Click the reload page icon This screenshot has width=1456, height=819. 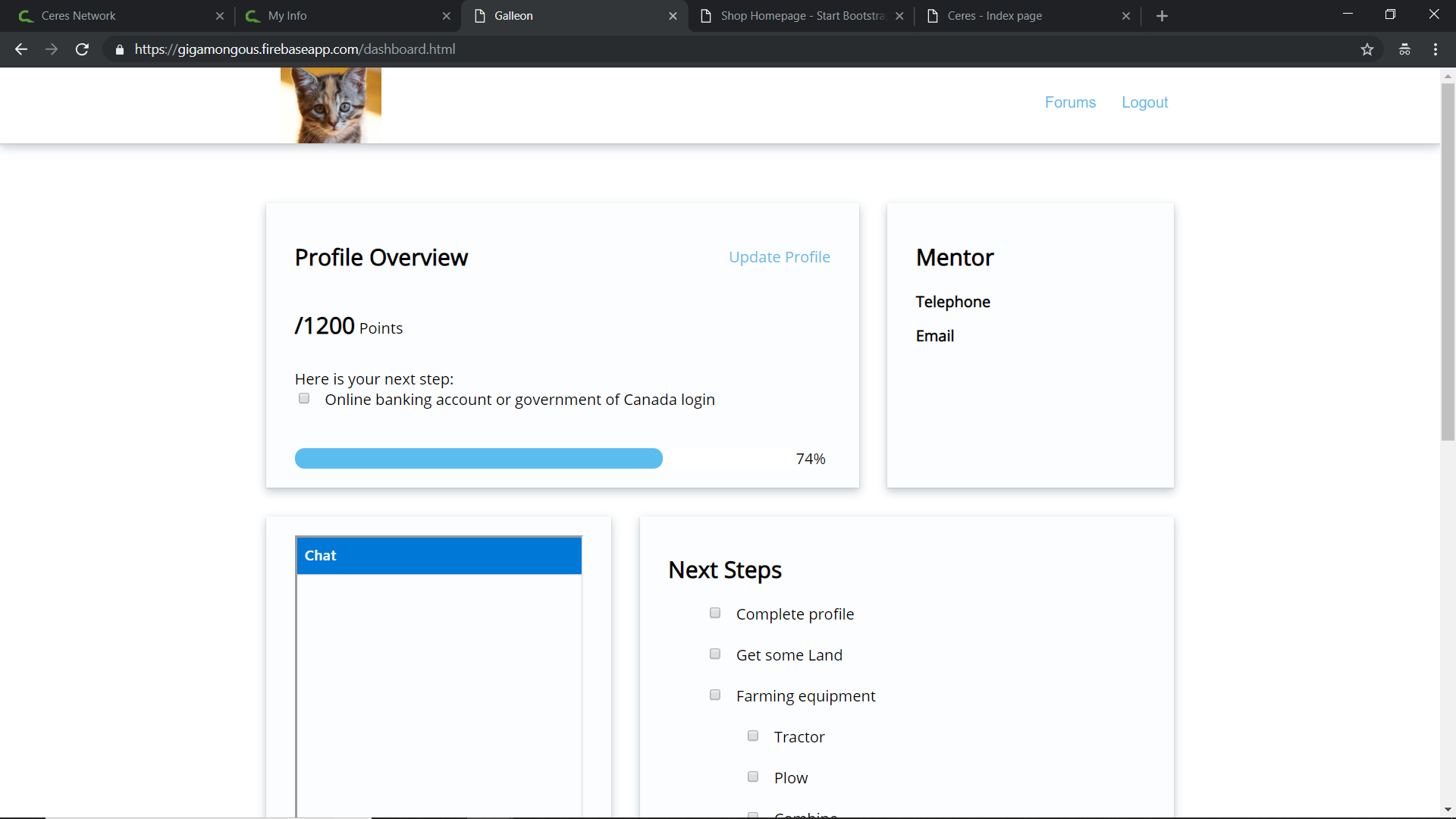[82, 49]
